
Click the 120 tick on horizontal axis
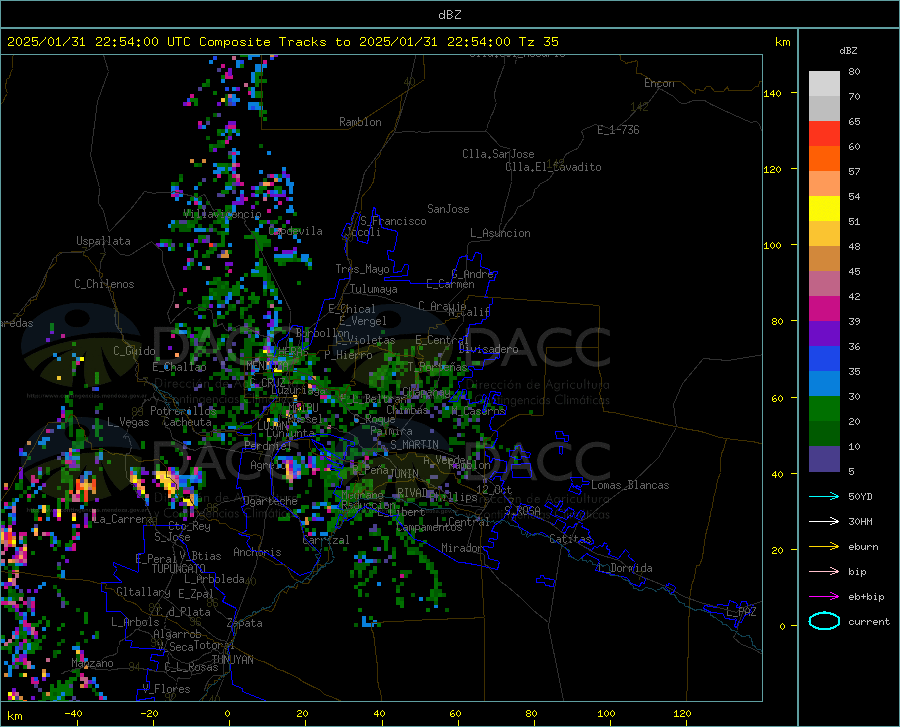[682, 713]
